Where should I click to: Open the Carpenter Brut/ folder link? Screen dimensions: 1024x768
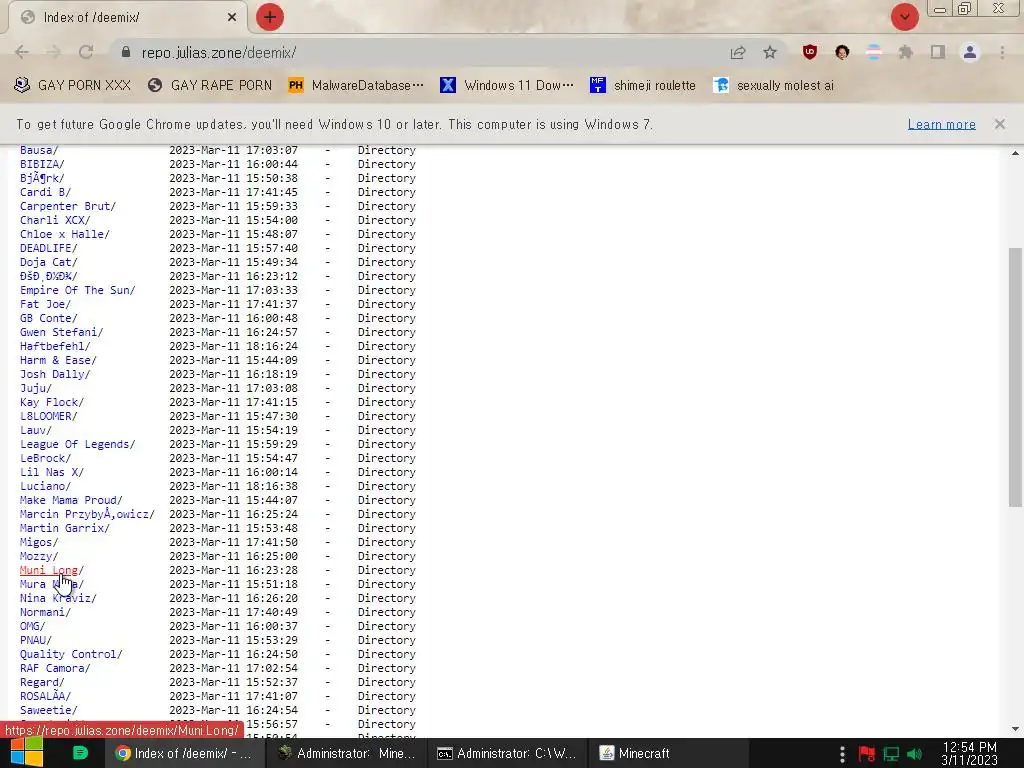(68, 206)
